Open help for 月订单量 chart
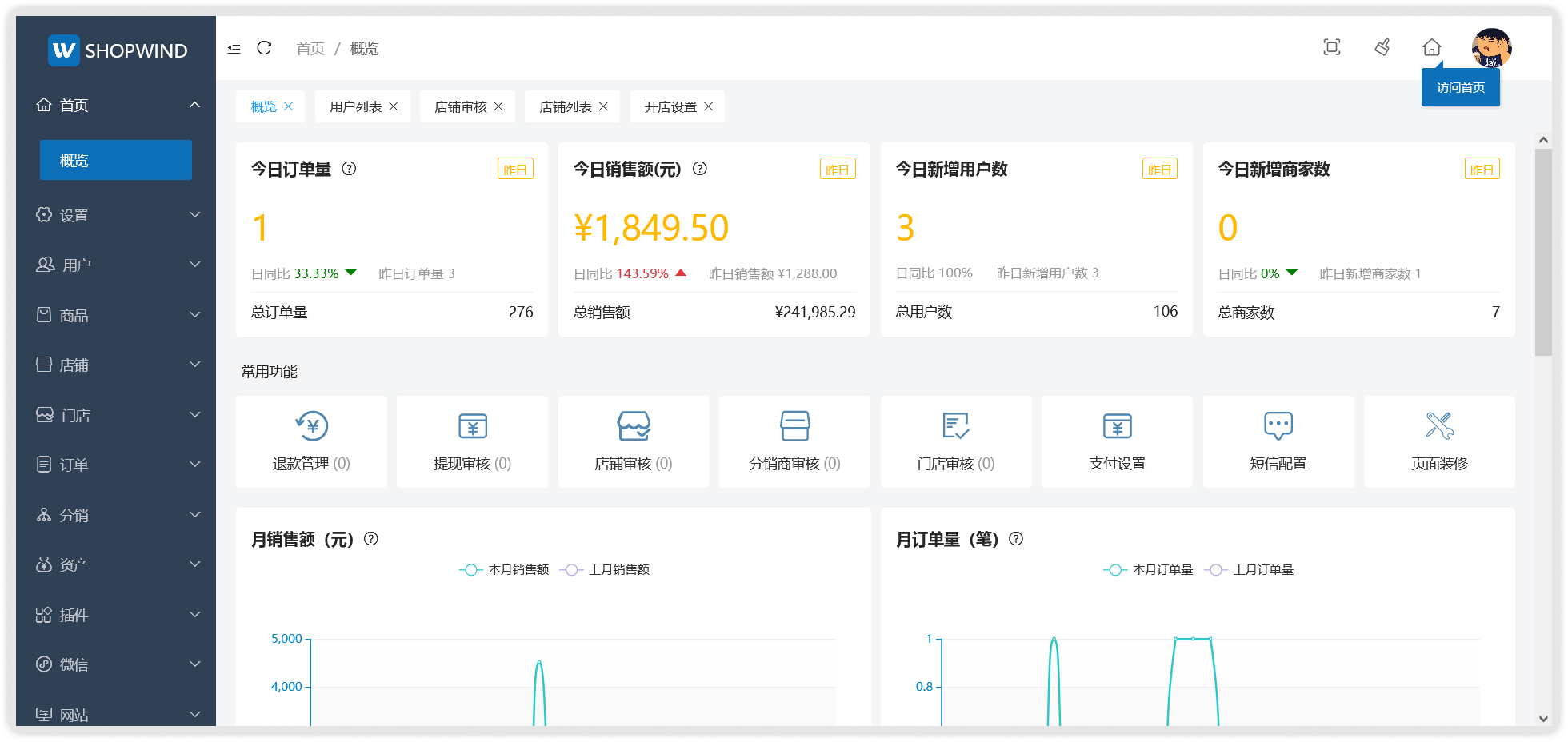 [x=1016, y=539]
